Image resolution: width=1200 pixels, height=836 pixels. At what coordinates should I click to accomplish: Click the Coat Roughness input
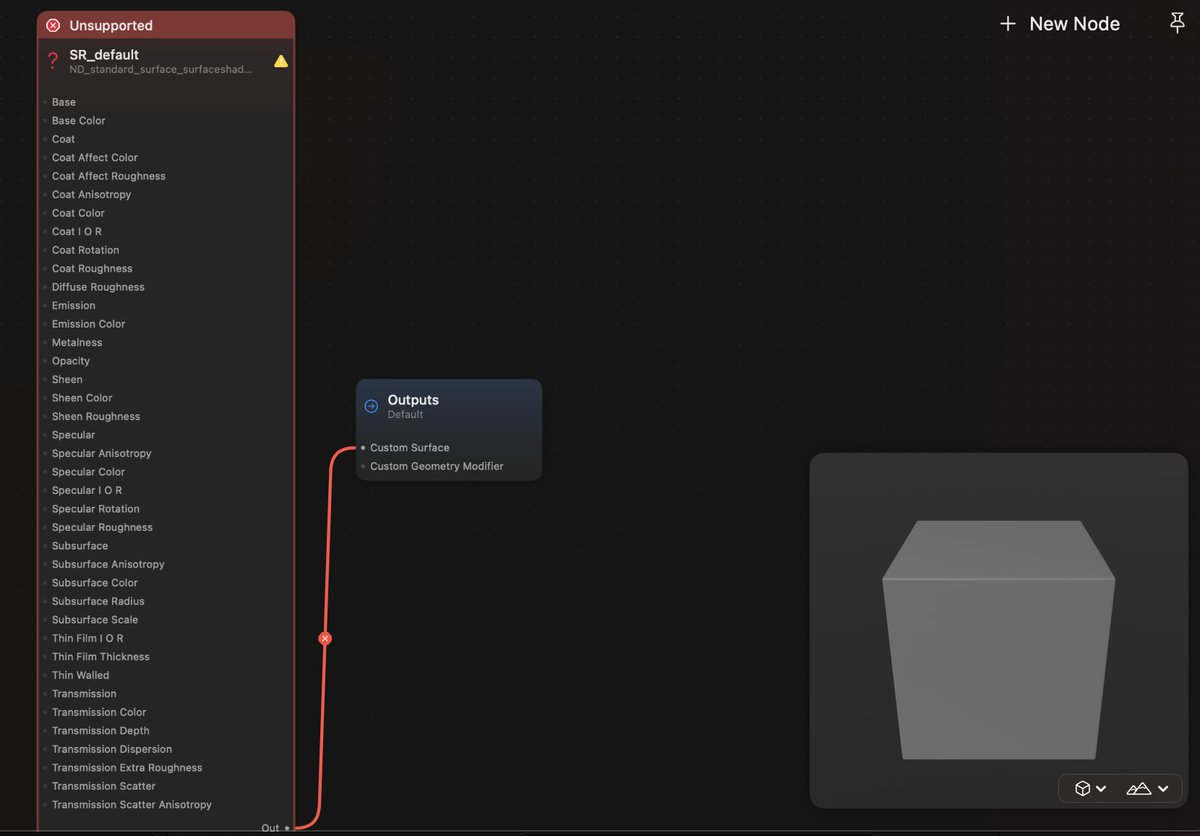point(92,268)
